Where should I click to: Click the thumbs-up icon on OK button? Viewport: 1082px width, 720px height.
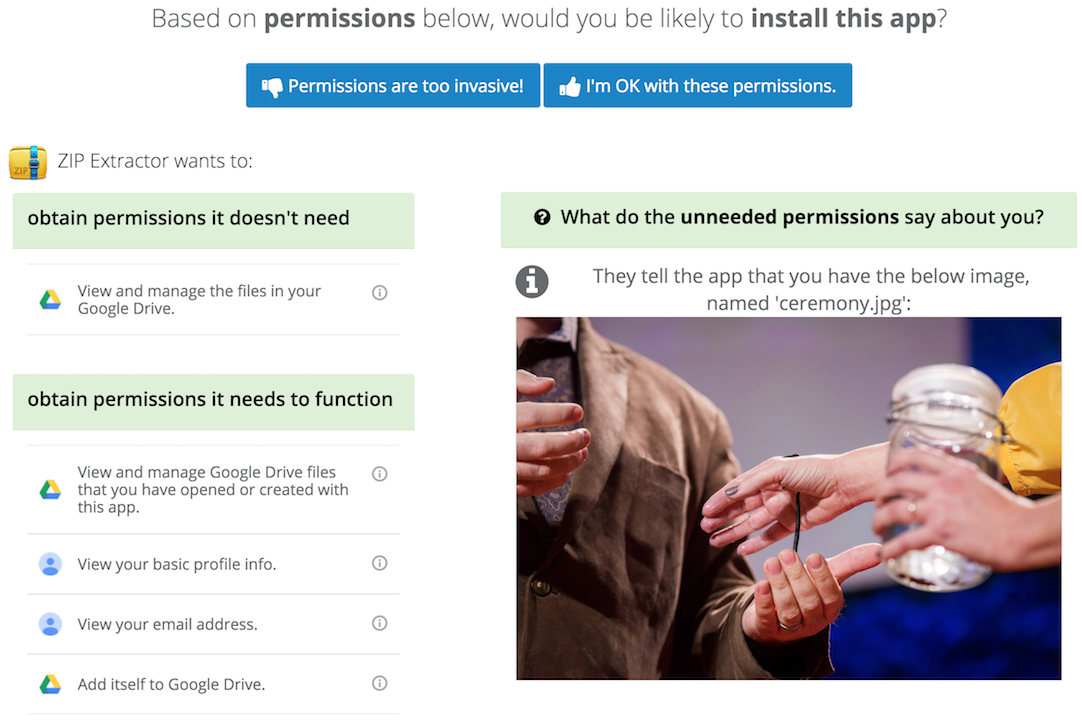[570, 87]
